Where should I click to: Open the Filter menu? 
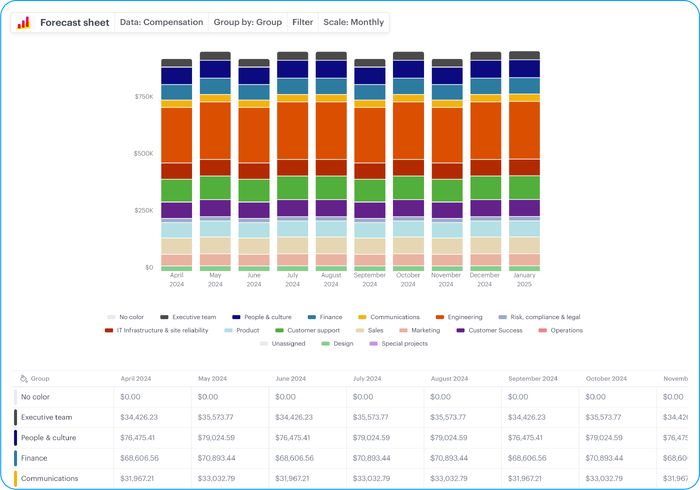302,22
